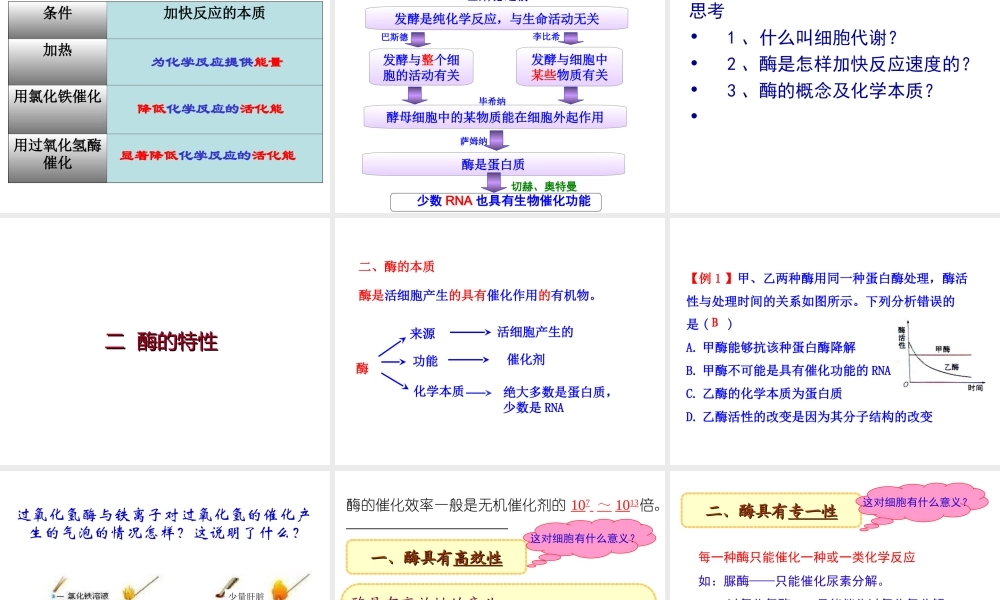Screen dimensions: 1000x600
Task: Open the slide headed 思考 with three questions
Action: pyautogui.click(x=835, y=106)
